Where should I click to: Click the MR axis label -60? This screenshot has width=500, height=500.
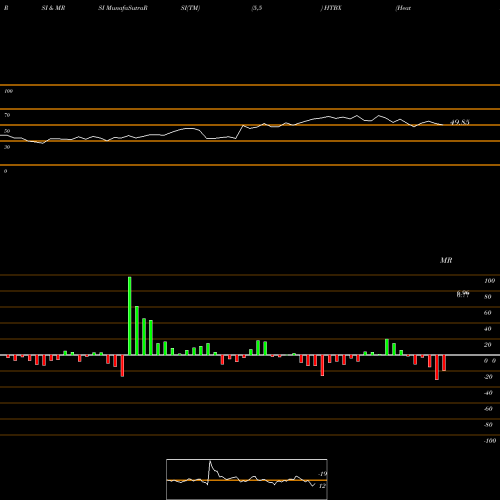(x=488, y=409)
